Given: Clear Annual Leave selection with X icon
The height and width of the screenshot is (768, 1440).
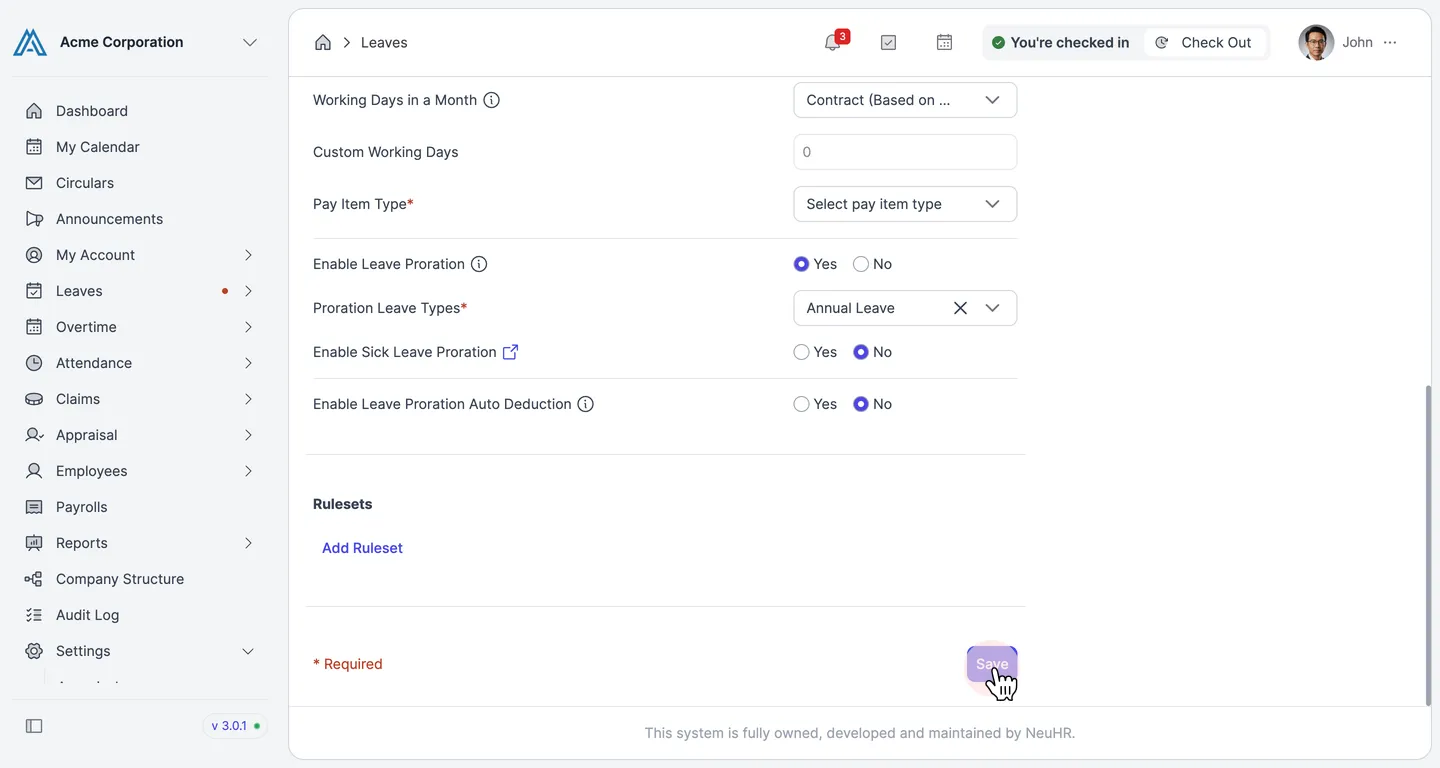Looking at the screenshot, I should pos(960,308).
